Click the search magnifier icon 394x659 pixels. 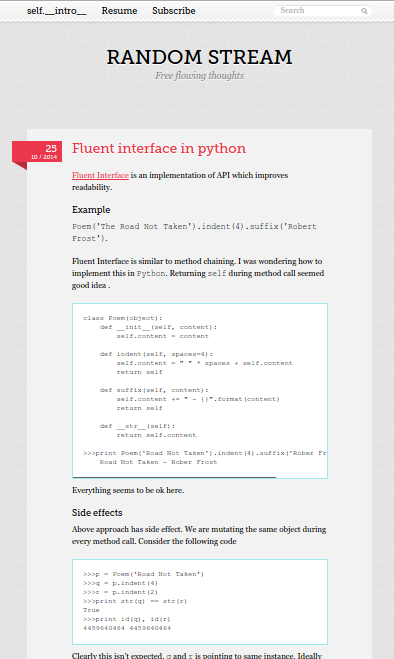tap(364, 11)
